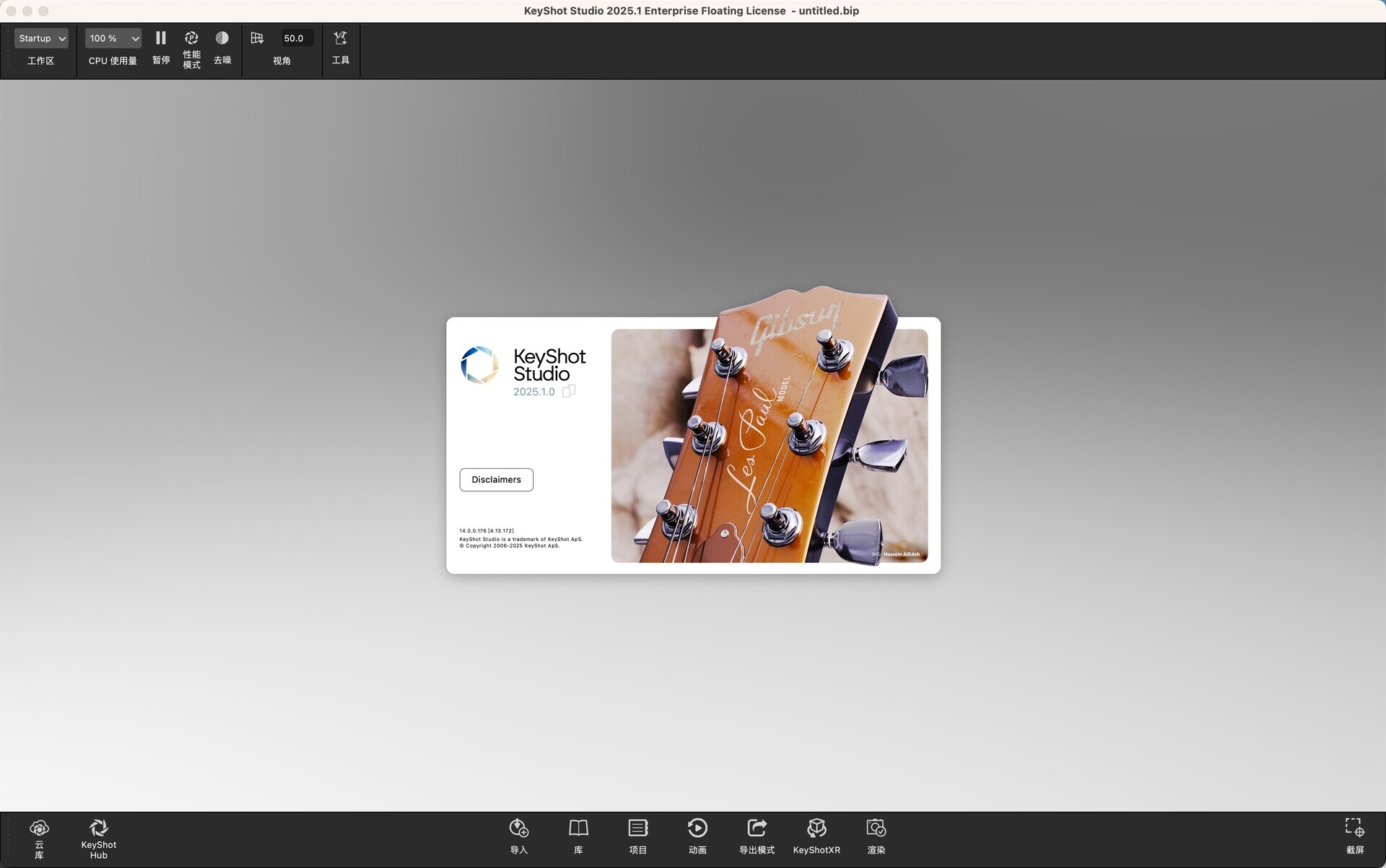Expand the 工具 tools menu
The height and width of the screenshot is (868, 1386).
pyautogui.click(x=340, y=38)
